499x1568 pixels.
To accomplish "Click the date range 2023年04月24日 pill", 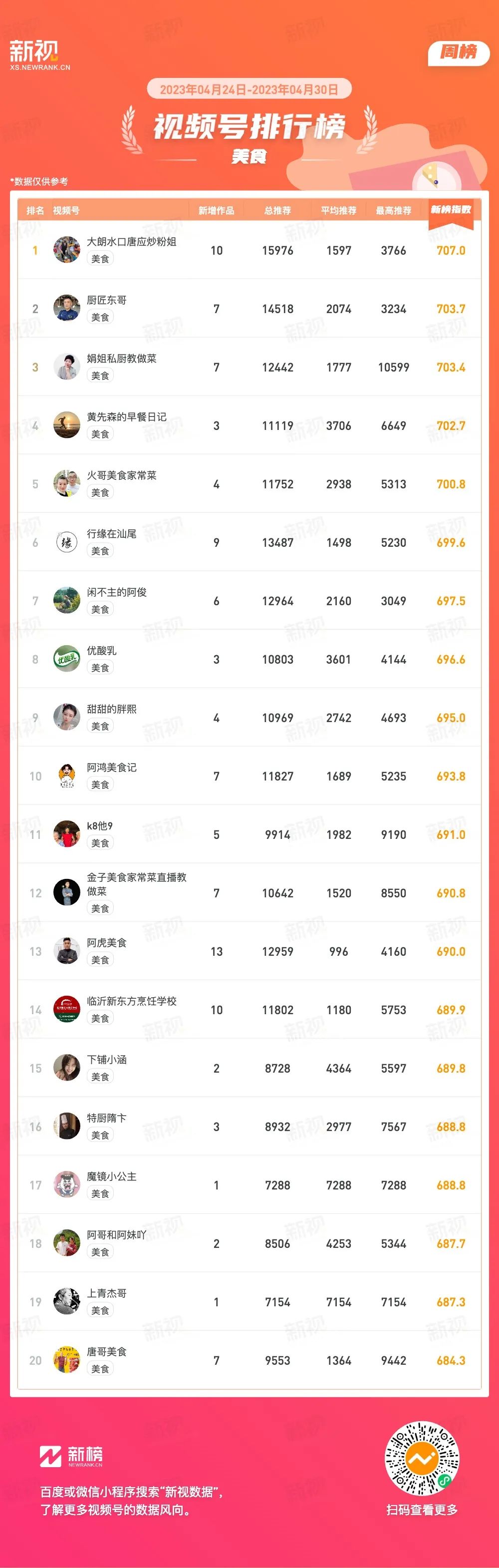I will (x=249, y=89).
